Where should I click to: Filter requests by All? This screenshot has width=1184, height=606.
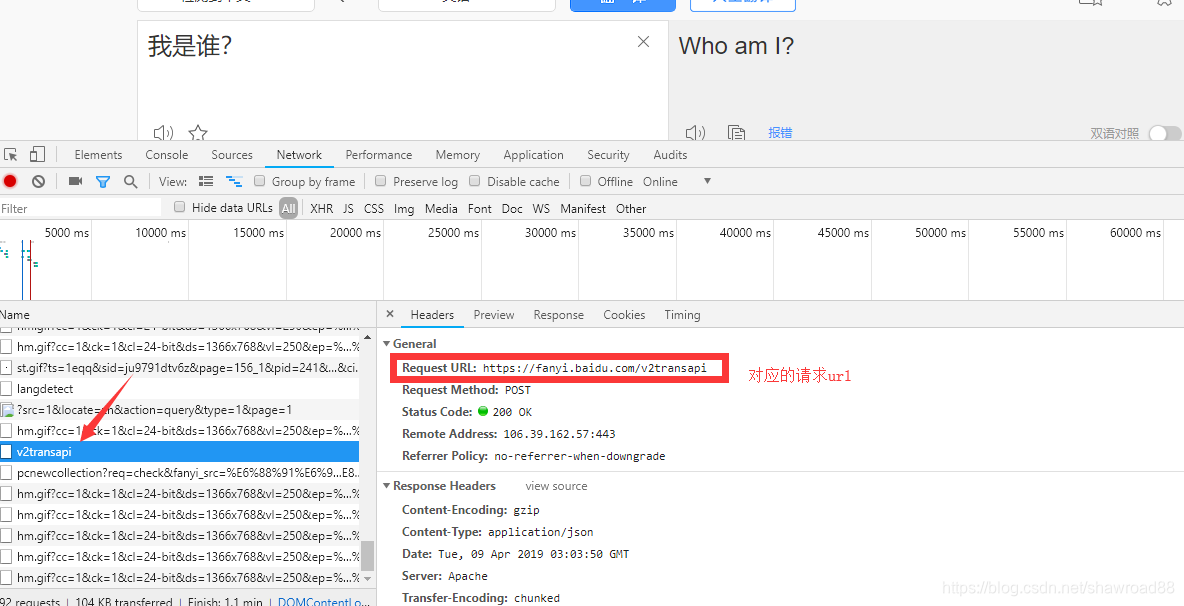pyautogui.click(x=288, y=208)
